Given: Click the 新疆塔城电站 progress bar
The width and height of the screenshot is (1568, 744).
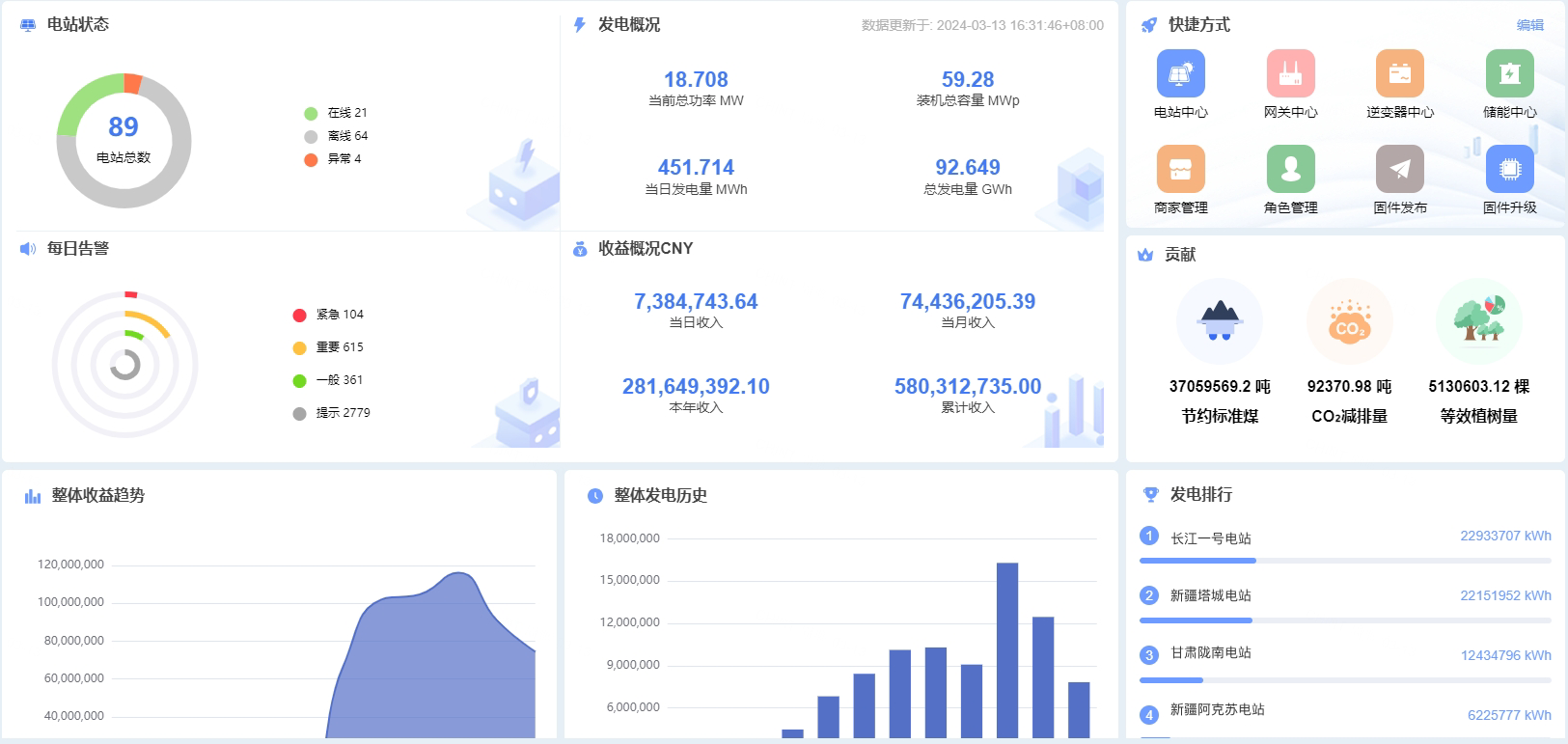Looking at the screenshot, I should (1345, 620).
